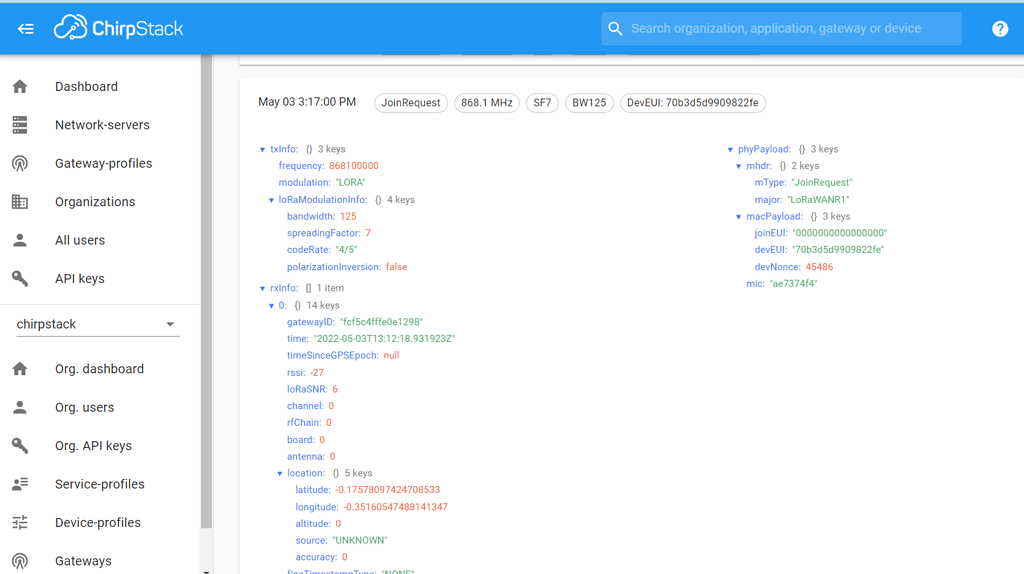Open the ChirpStack logo home link
This screenshot has width=1024, height=574.
click(x=118, y=28)
